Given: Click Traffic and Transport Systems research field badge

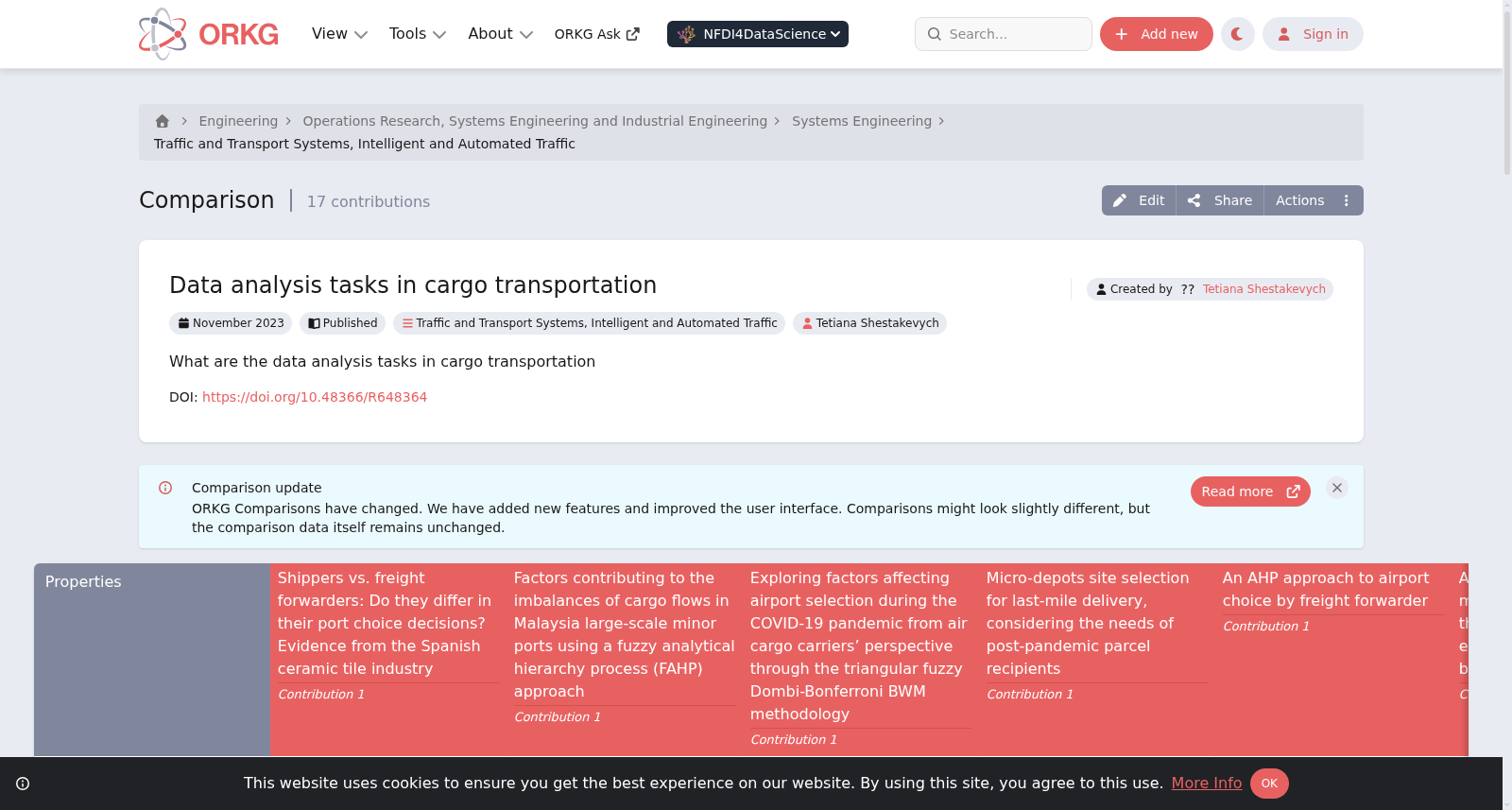Looking at the screenshot, I should point(589,323).
